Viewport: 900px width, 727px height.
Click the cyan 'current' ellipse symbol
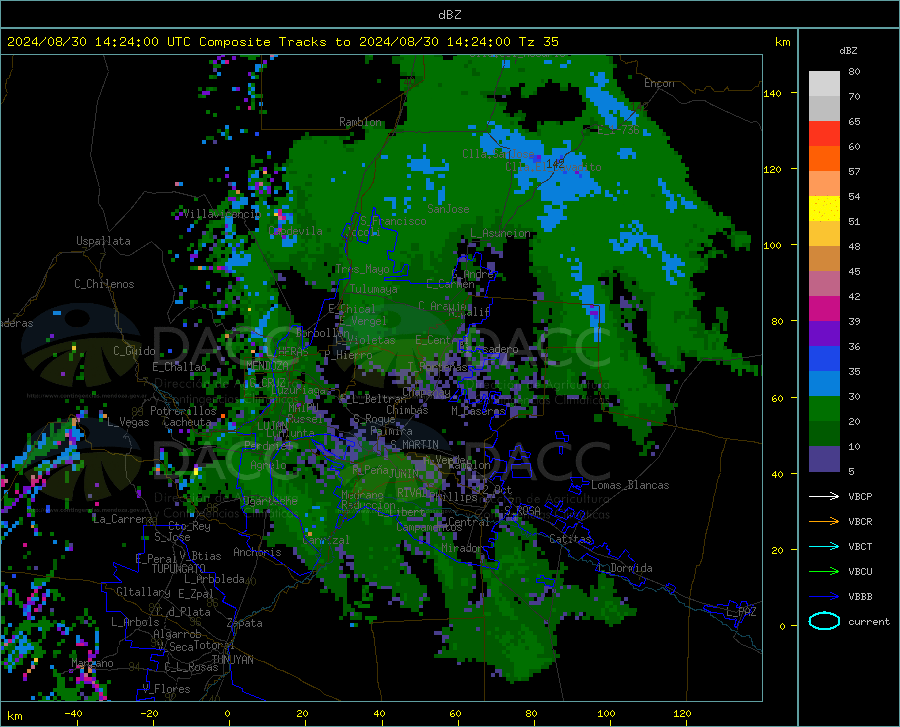824,621
